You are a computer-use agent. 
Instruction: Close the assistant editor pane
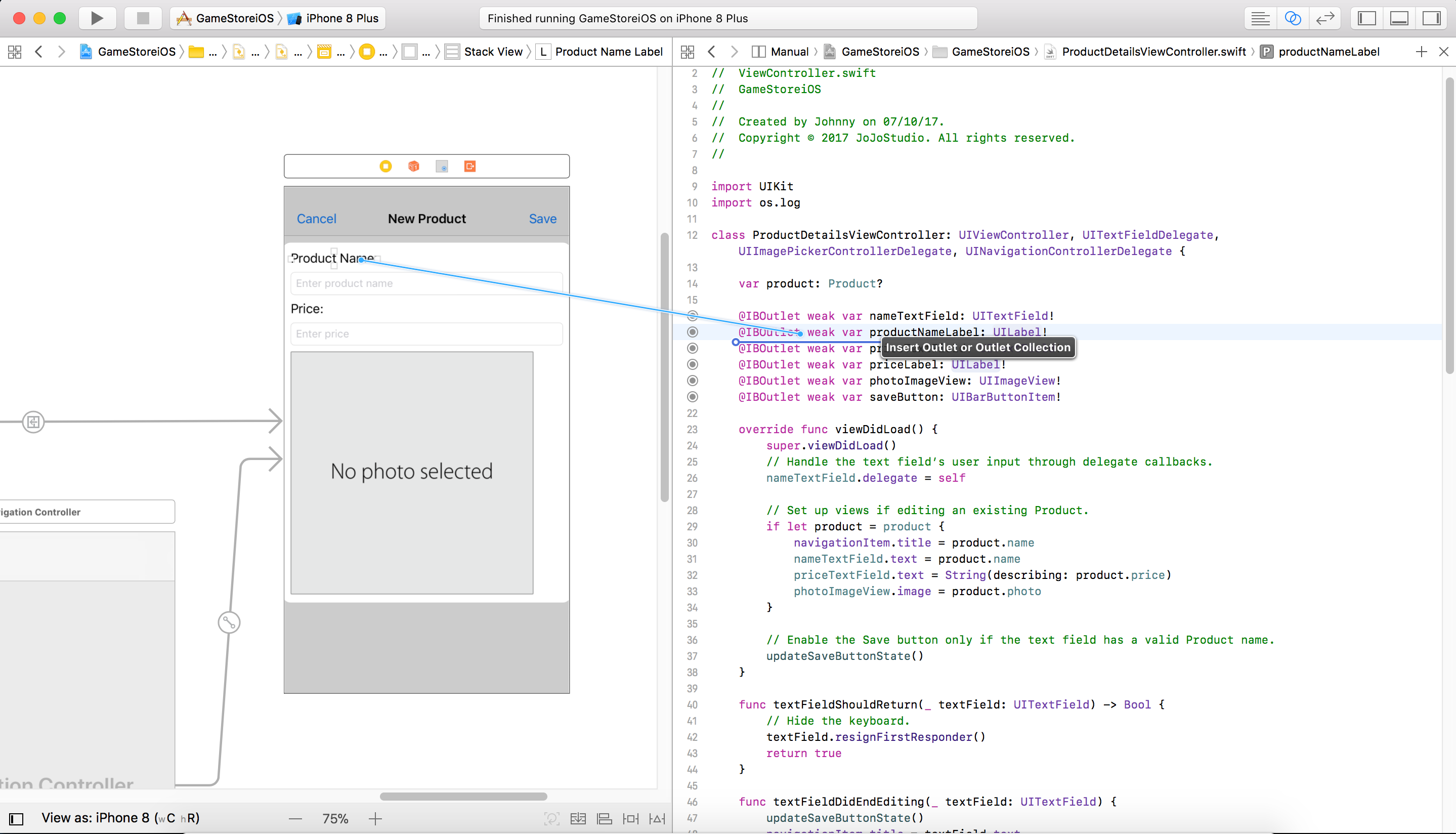coord(1443,52)
